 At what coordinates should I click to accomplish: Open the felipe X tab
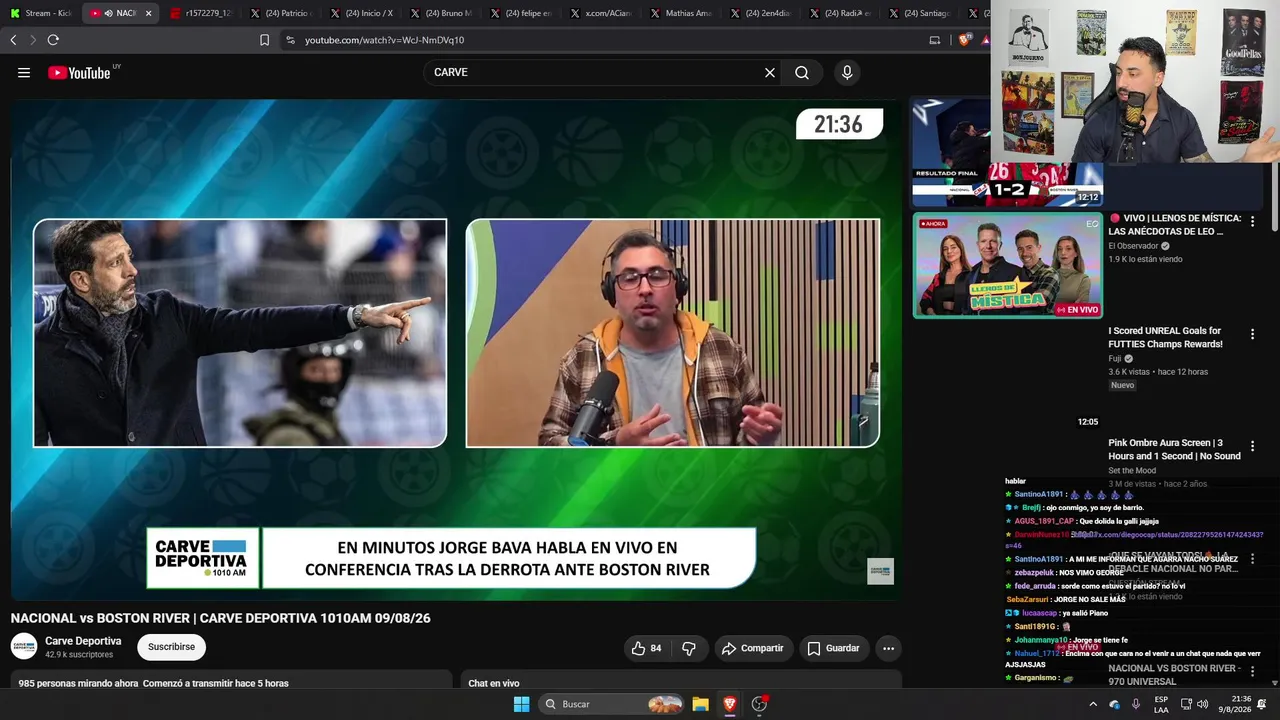[520, 13]
